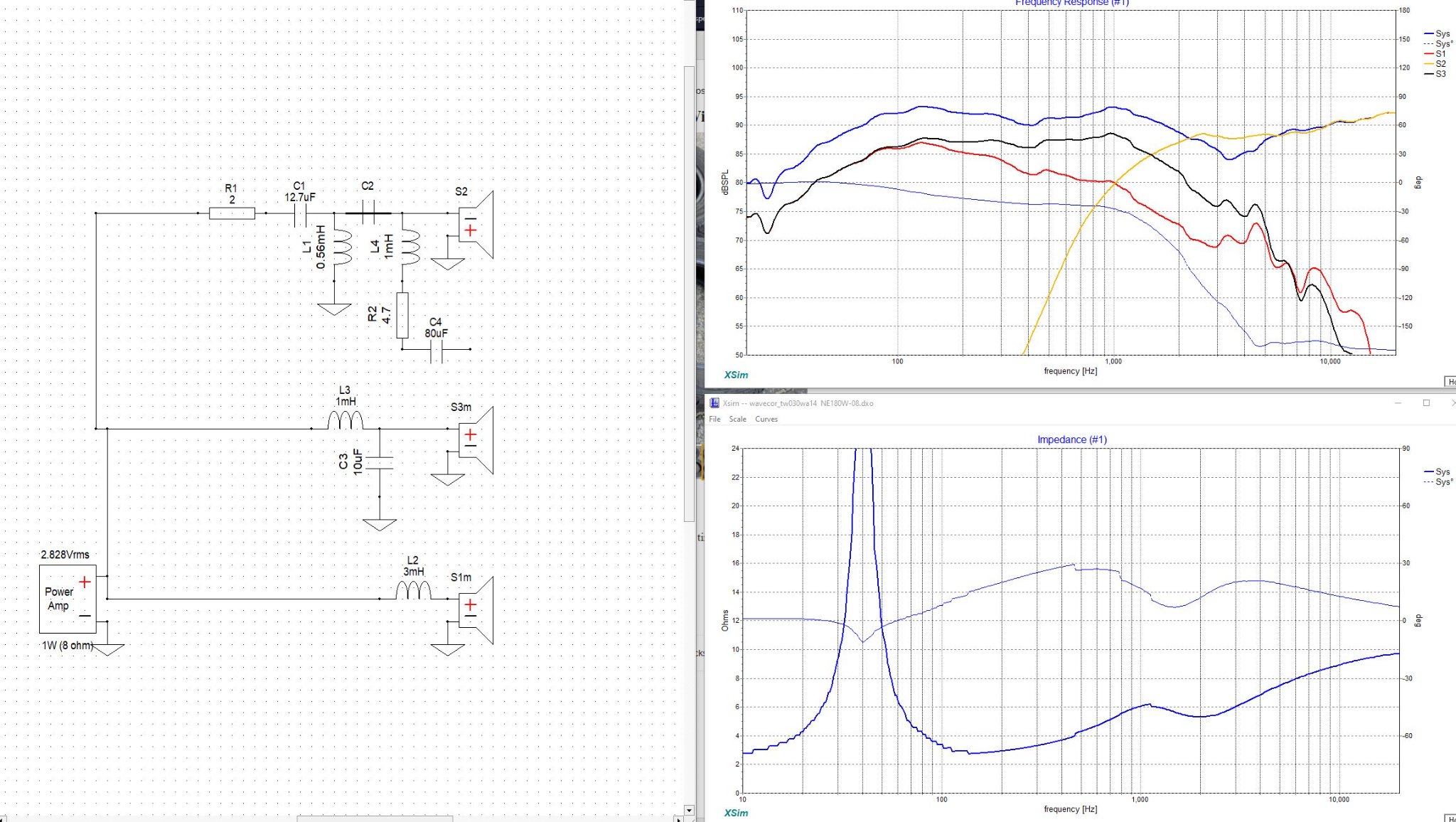
Task: Select the ground symbol at S3m driver
Action: [x=448, y=479]
